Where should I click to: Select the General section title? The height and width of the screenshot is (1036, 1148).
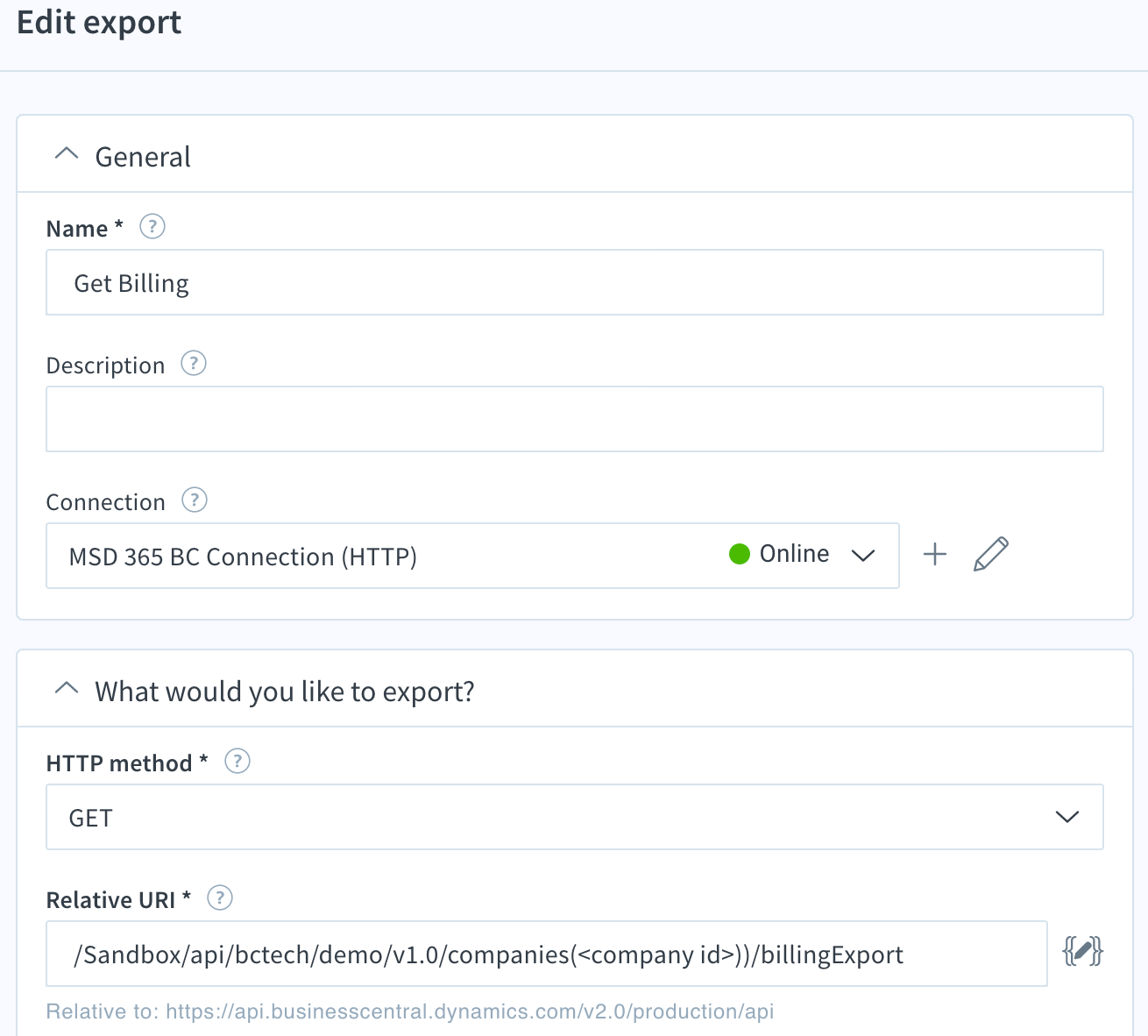click(143, 157)
